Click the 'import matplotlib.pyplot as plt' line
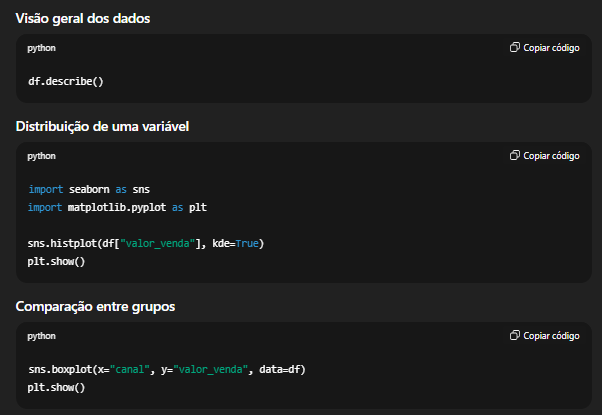Viewport: 602px width, 415px height. coord(117,207)
